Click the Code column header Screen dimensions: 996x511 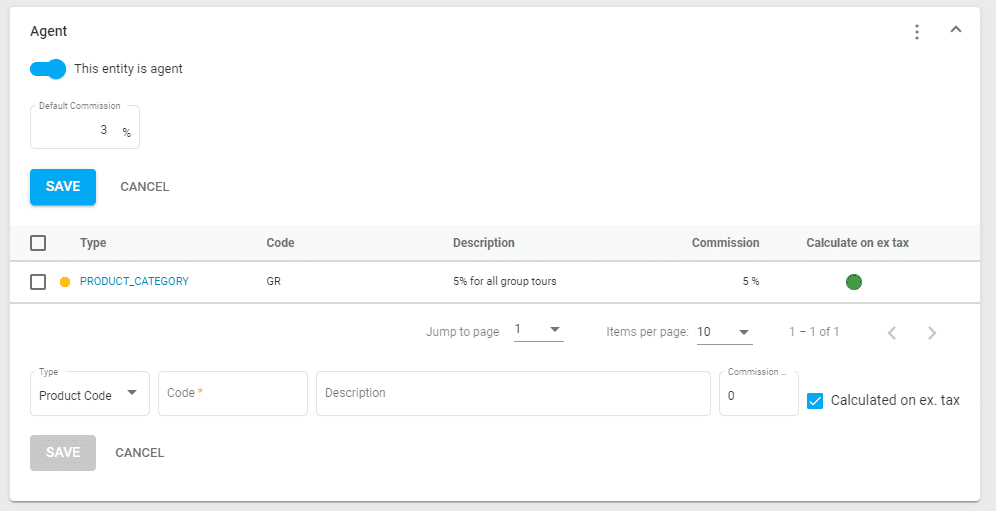280,243
